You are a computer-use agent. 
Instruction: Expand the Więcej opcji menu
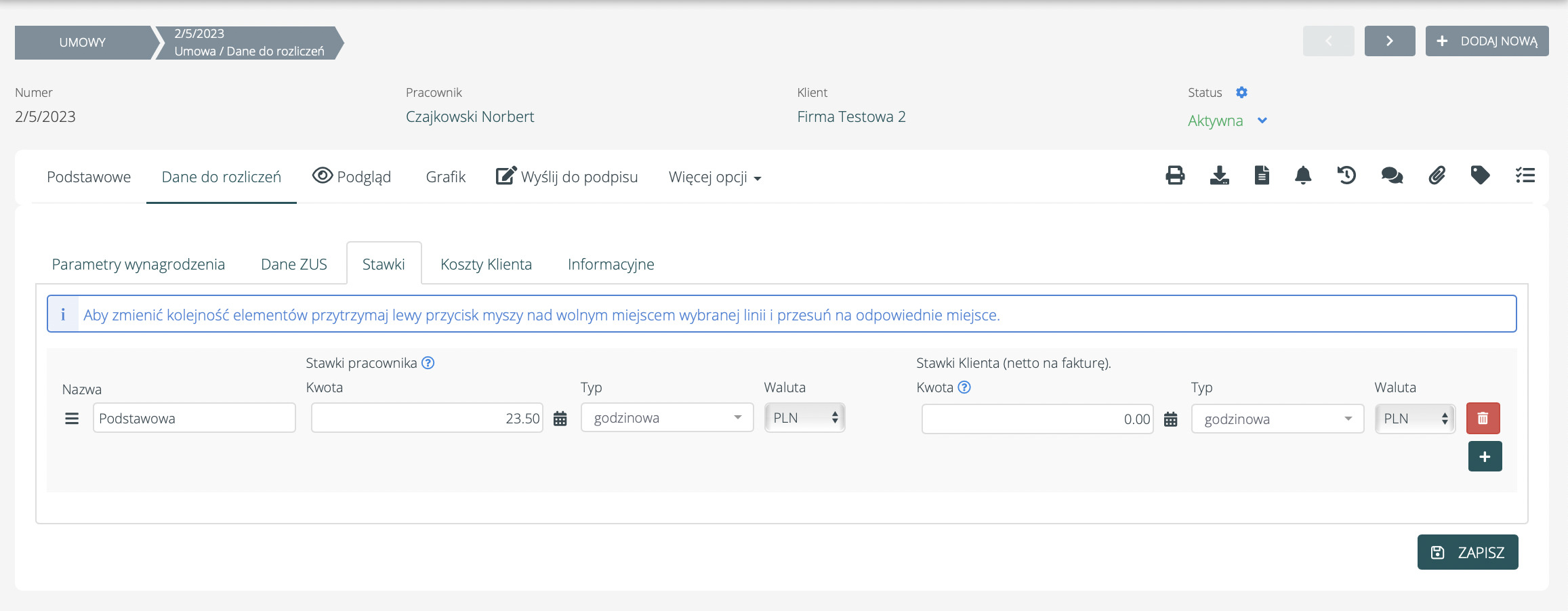[x=714, y=177]
